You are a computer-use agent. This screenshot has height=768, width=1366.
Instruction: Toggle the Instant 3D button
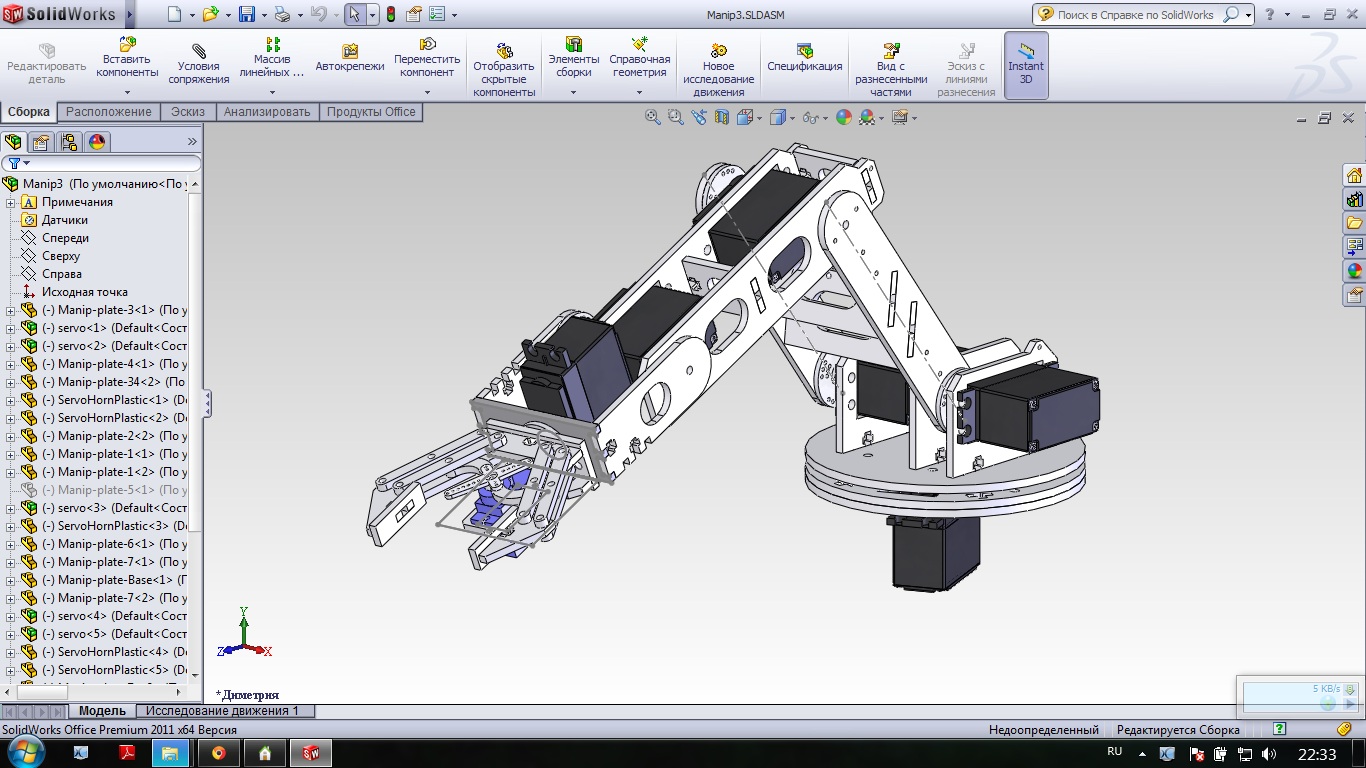tap(1026, 65)
